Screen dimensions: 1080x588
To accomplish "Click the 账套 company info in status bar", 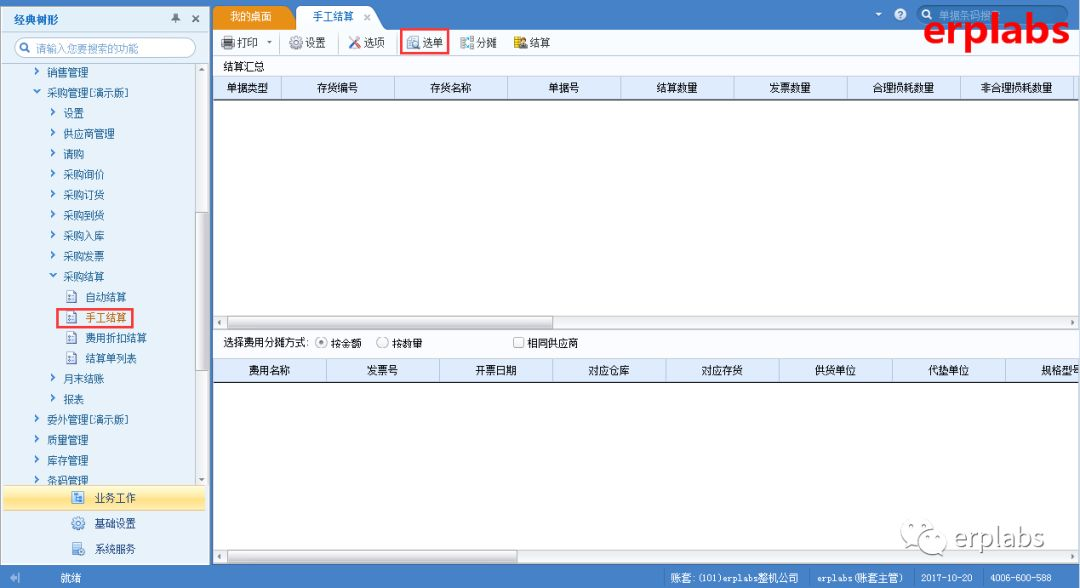I will coord(734,578).
